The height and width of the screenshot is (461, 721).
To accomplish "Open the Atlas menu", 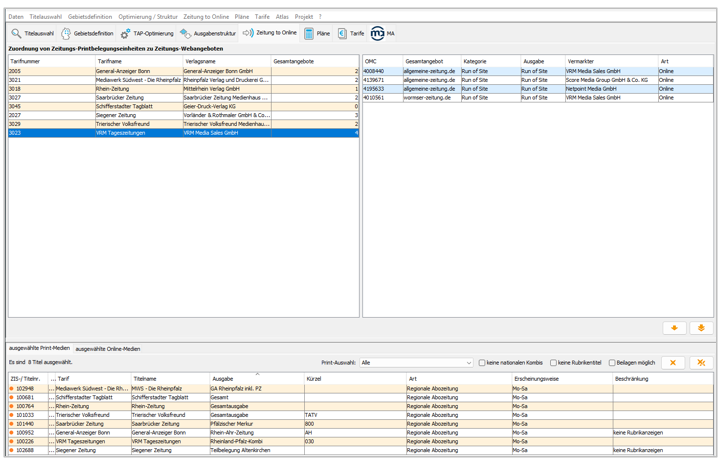I will pos(282,17).
